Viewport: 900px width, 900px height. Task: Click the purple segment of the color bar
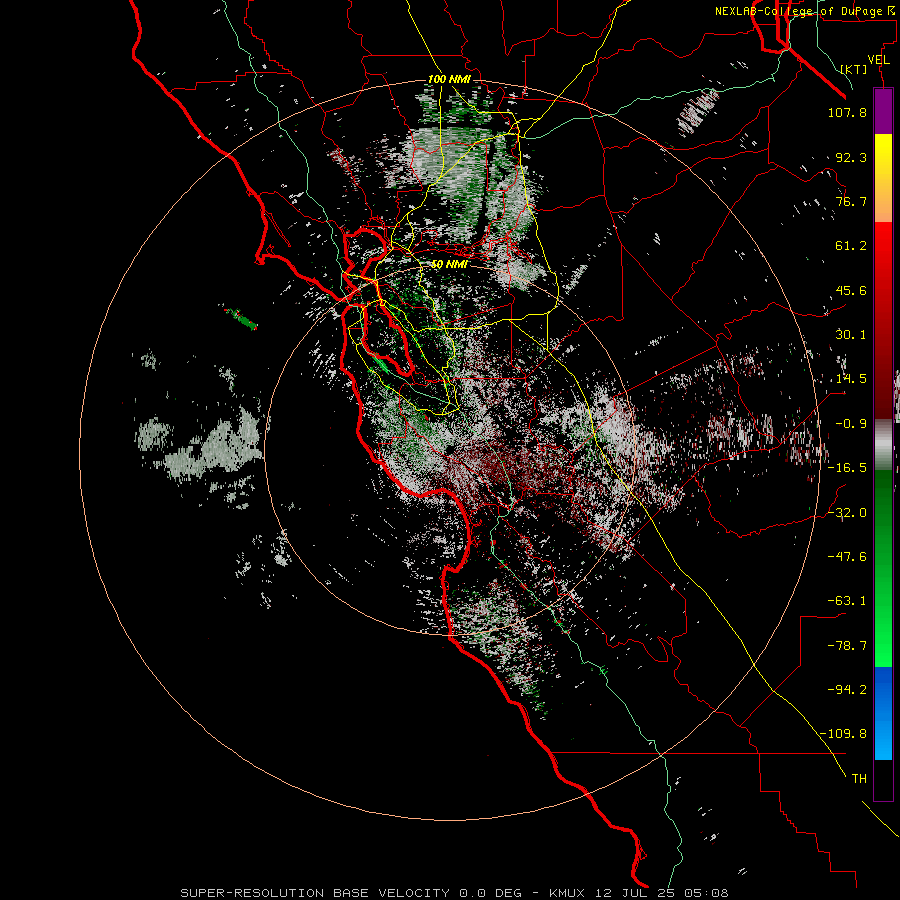[x=883, y=111]
